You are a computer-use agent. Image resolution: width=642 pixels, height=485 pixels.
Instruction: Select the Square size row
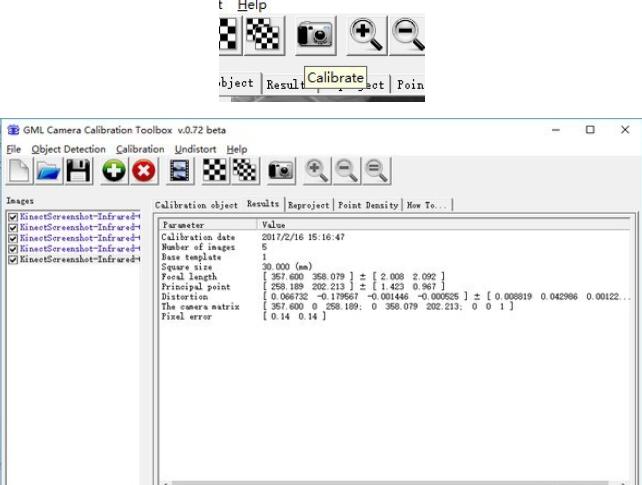[395, 267]
